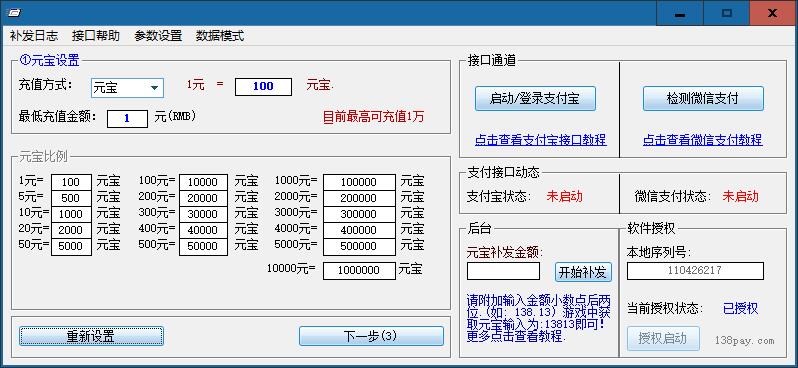798x368 pixels.
Task: Click the 5元= ratio field showing 500
Action: pos(71,198)
